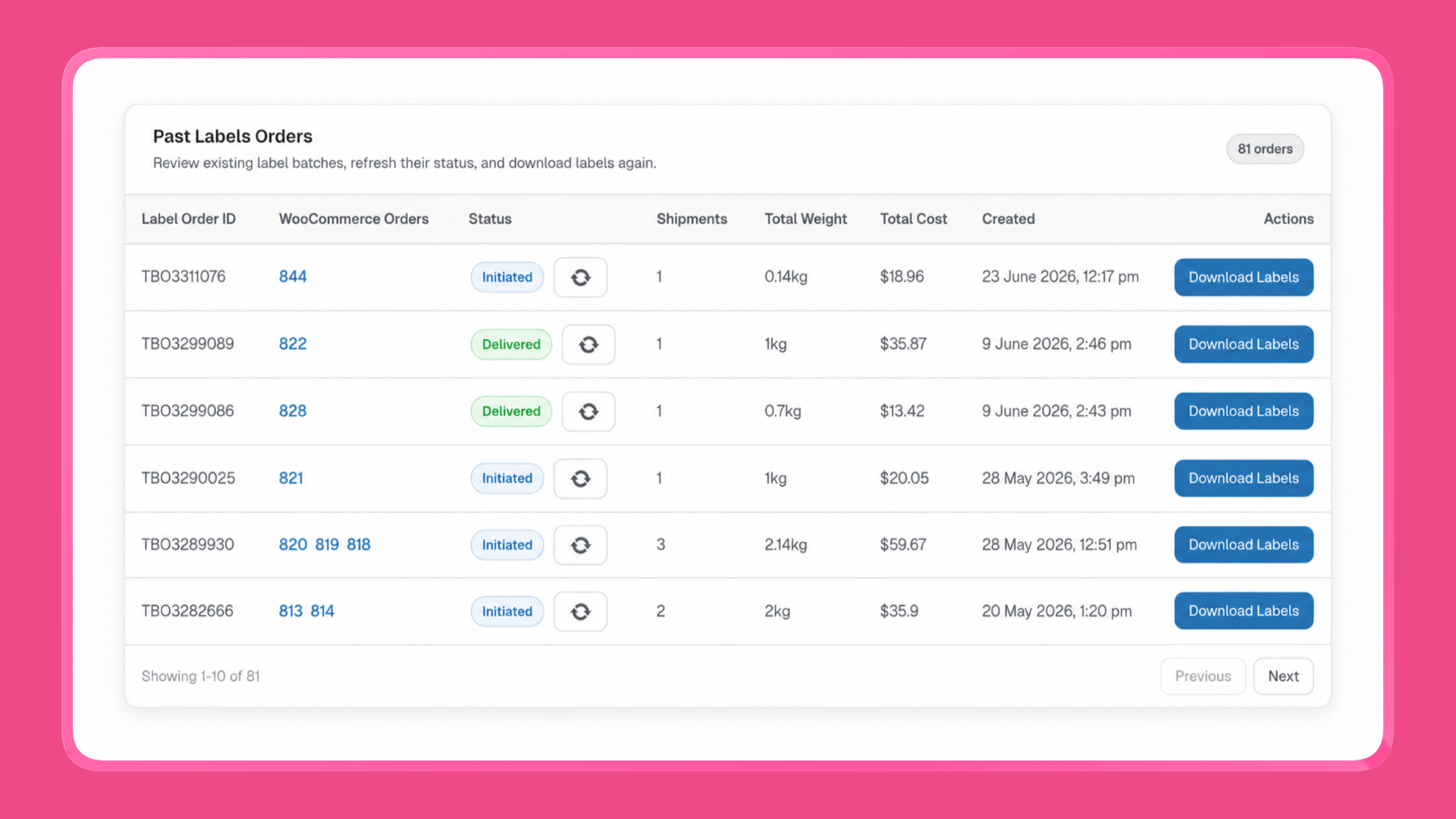Click the Total Cost column header
The image size is (1456, 819).
tap(913, 219)
